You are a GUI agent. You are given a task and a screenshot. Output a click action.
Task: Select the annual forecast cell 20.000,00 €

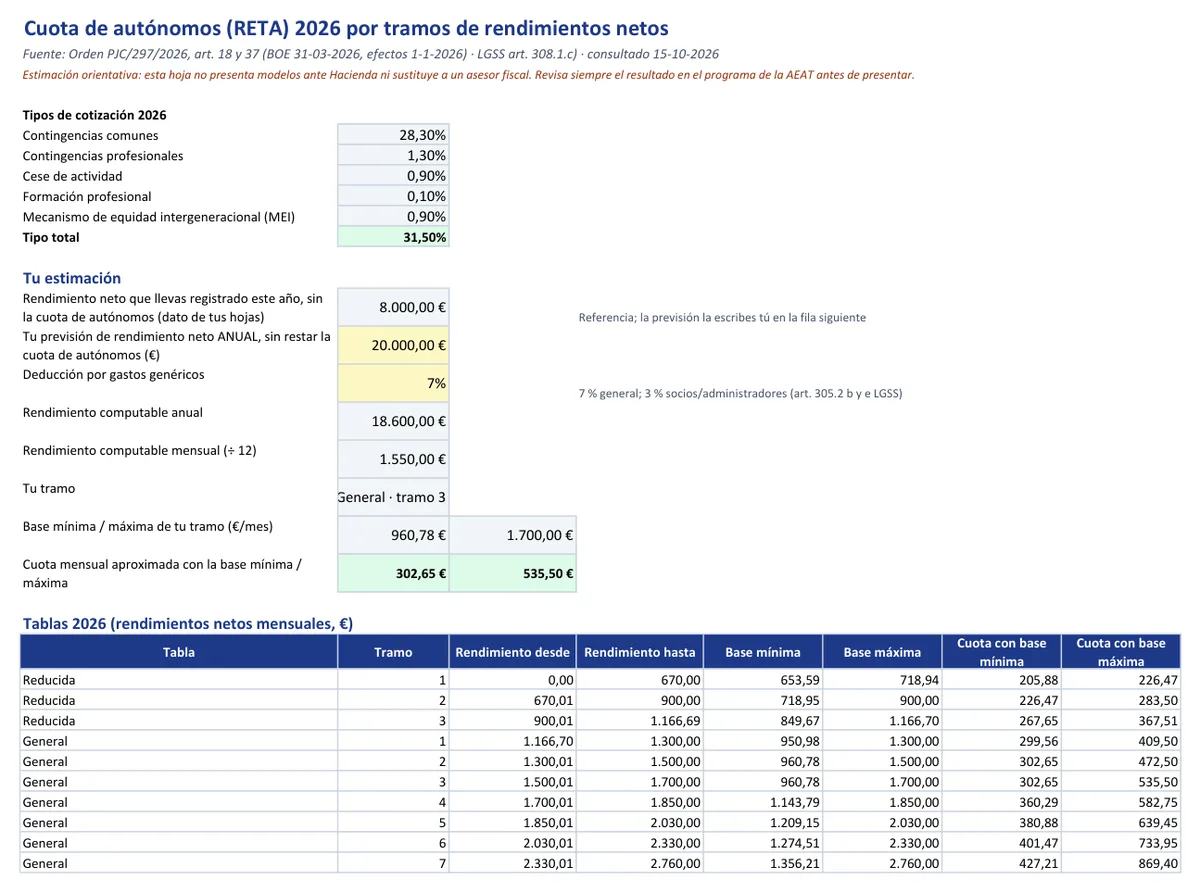(393, 345)
